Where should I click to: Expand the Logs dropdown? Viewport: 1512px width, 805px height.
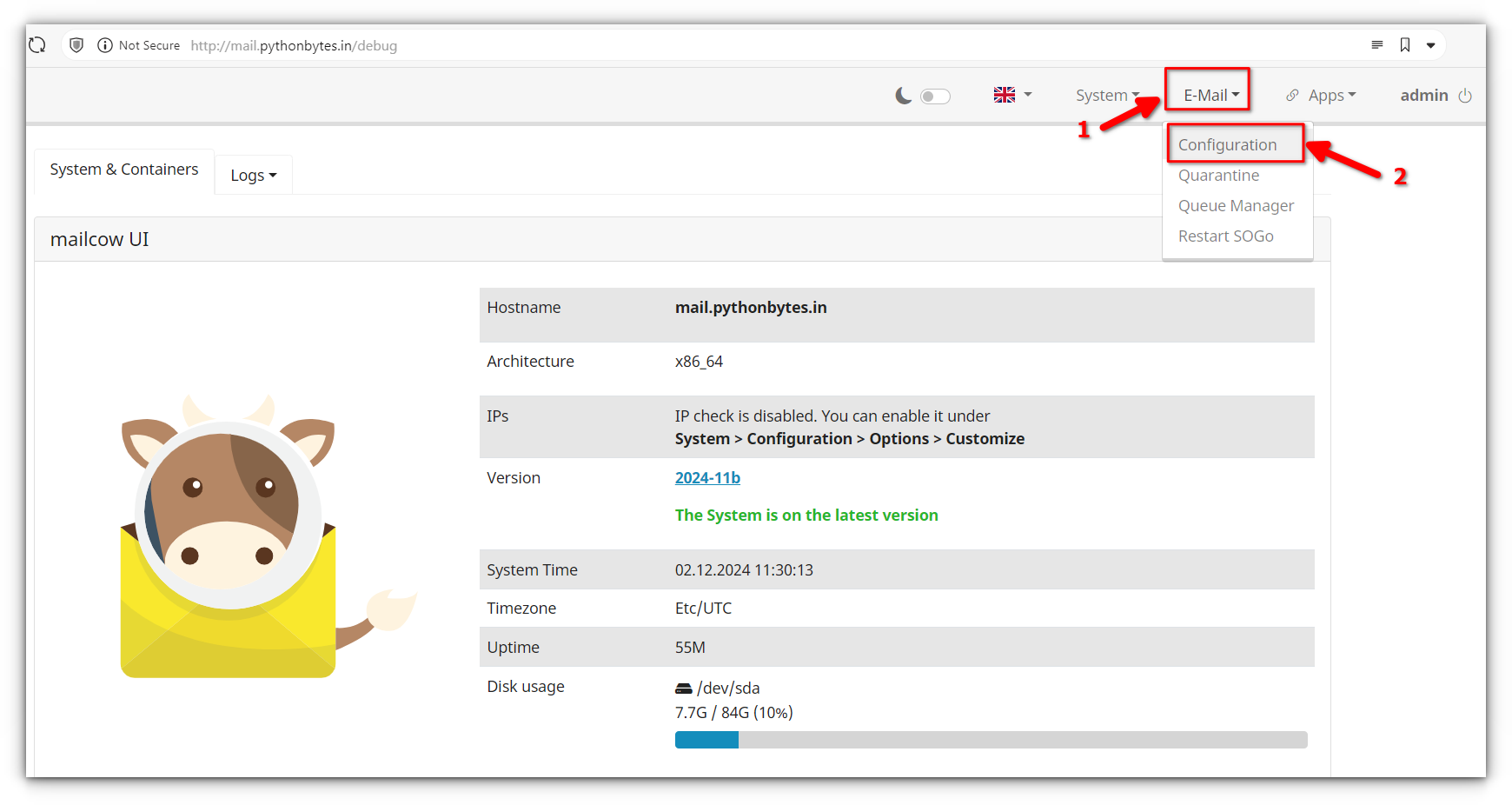tap(252, 174)
